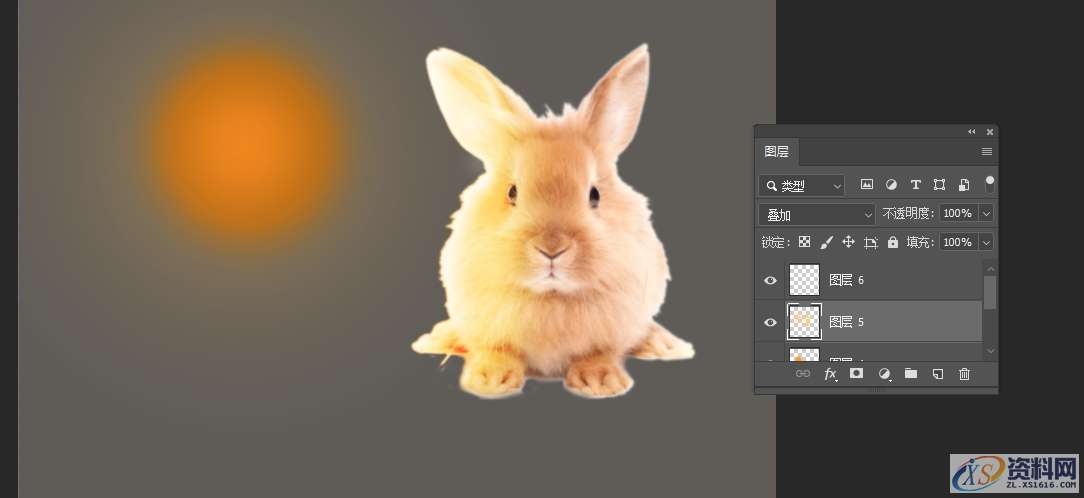Viewport: 1084px width, 498px height.
Task: Click link layers chain icon
Action: [803, 374]
